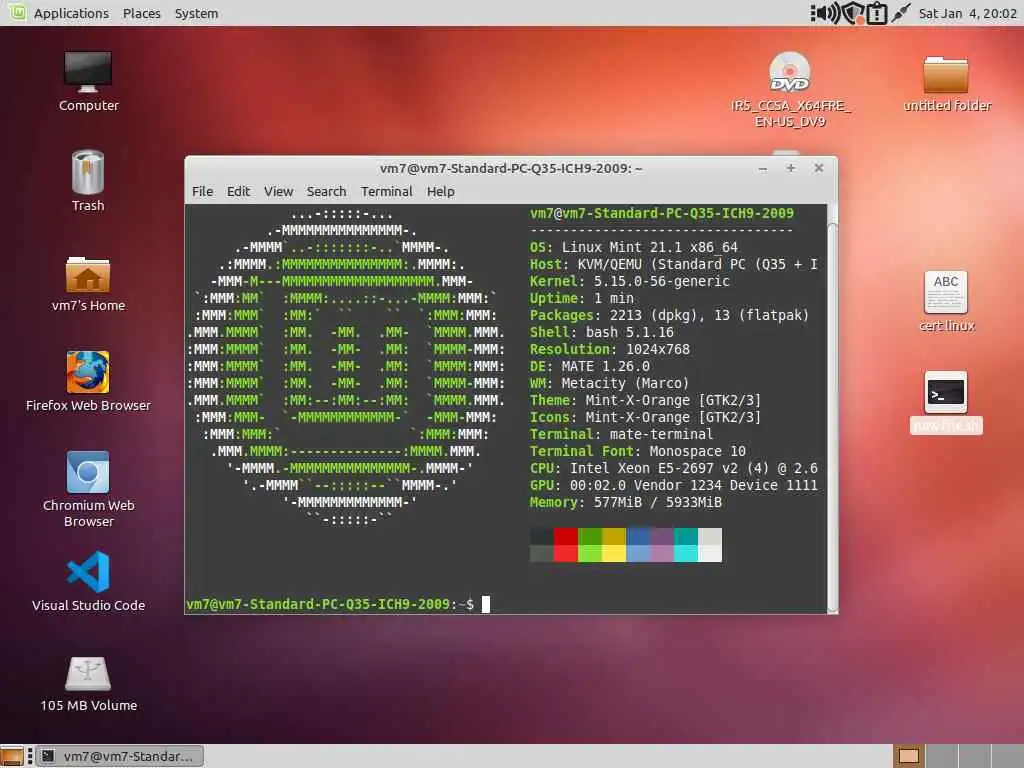Minimize the terminal window

point(763,168)
